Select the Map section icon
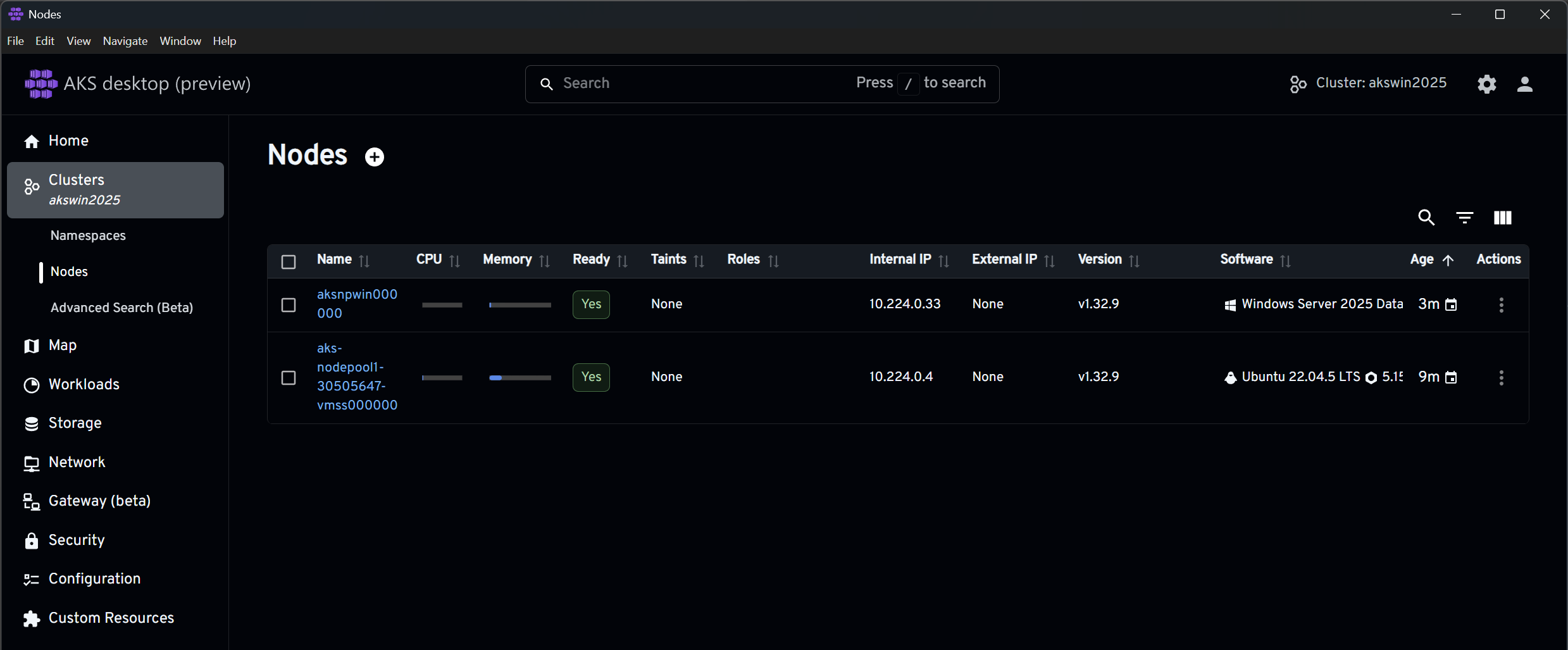 (30, 346)
